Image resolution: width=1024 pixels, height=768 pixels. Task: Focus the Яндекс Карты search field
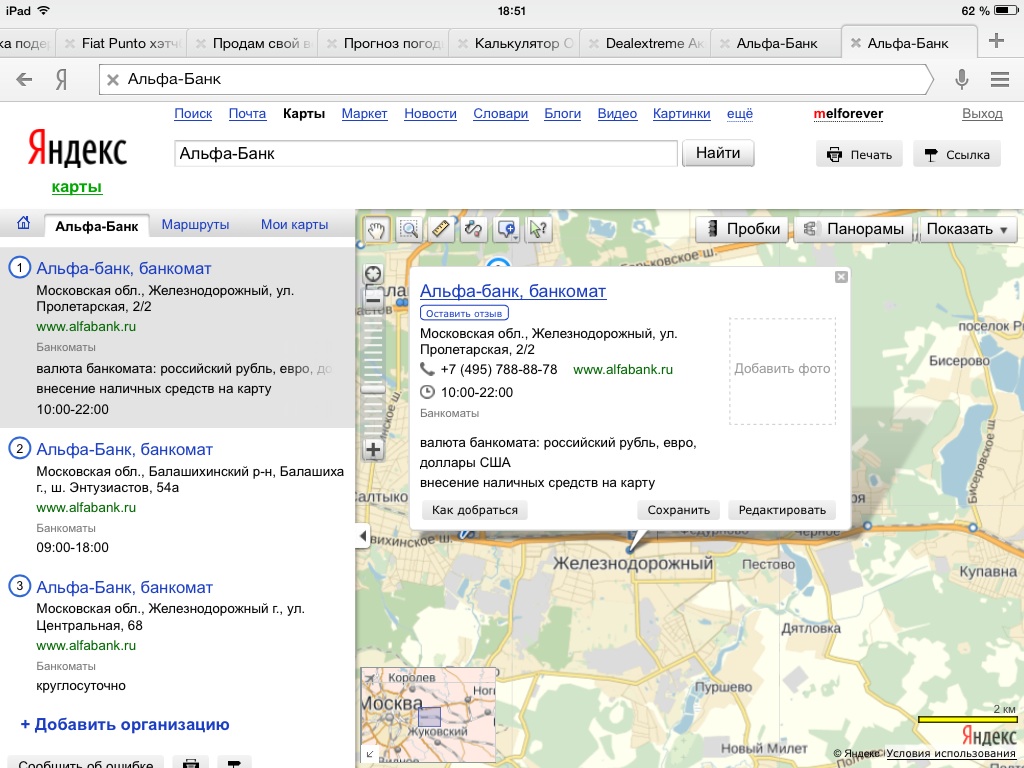(426, 153)
